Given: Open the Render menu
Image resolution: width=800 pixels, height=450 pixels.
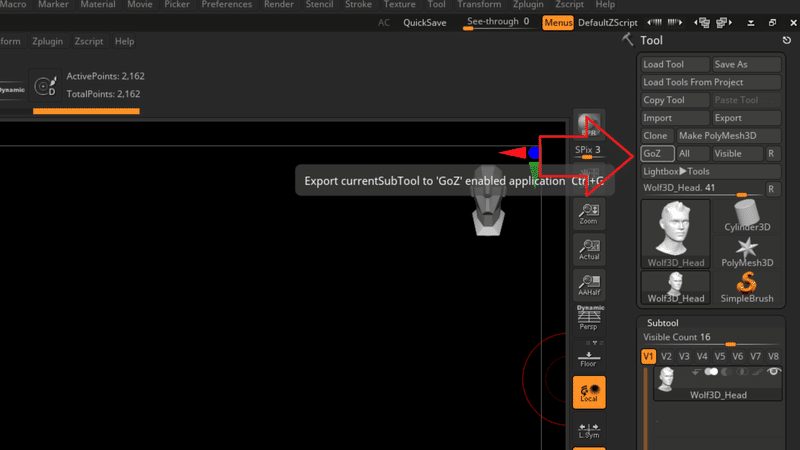Looking at the screenshot, I should tap(279, 5).
